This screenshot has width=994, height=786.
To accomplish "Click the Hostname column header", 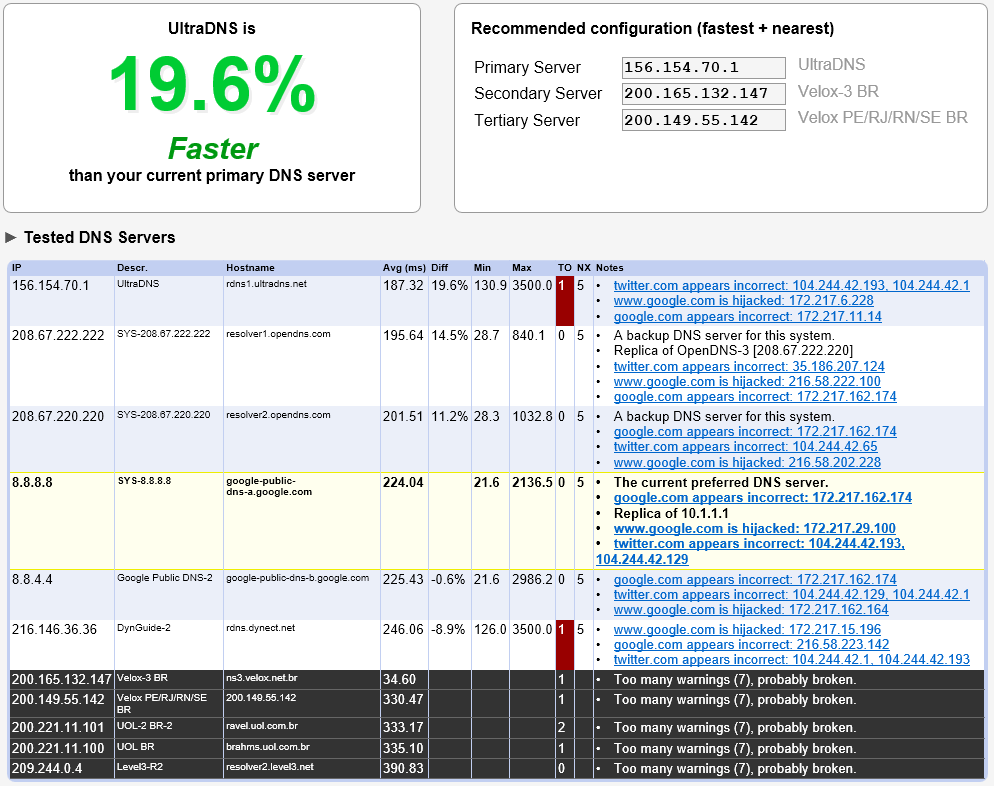I will click(250, 267).
